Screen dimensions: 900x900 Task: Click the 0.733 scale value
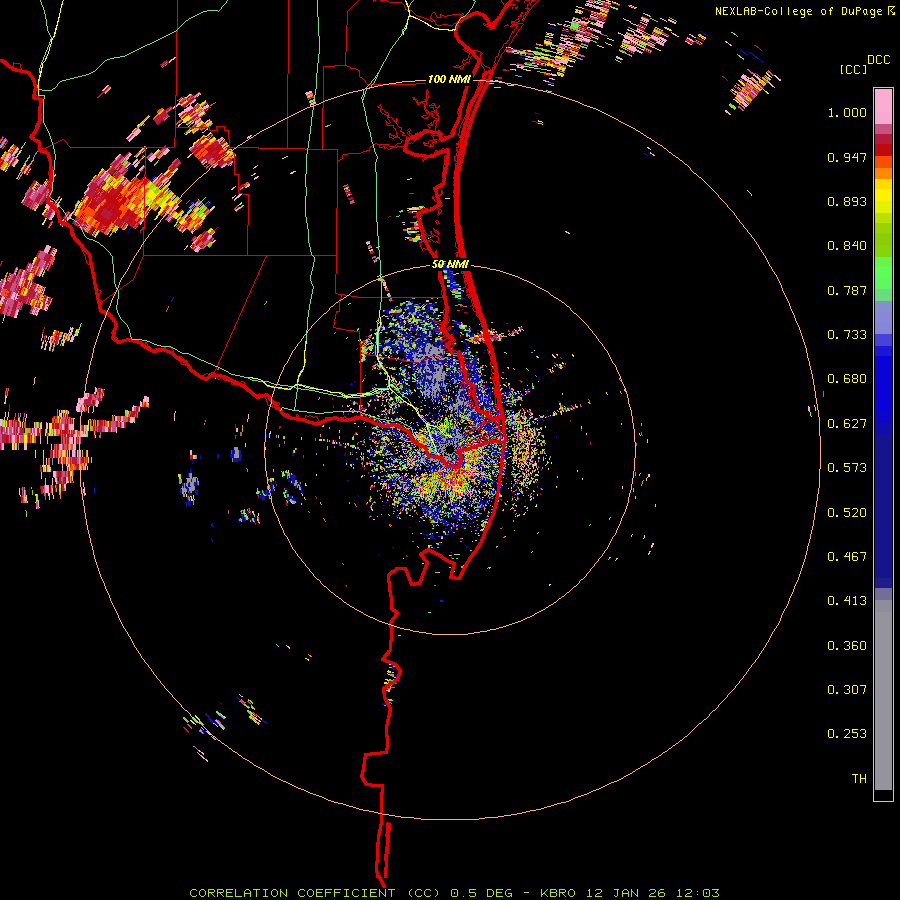847,335
